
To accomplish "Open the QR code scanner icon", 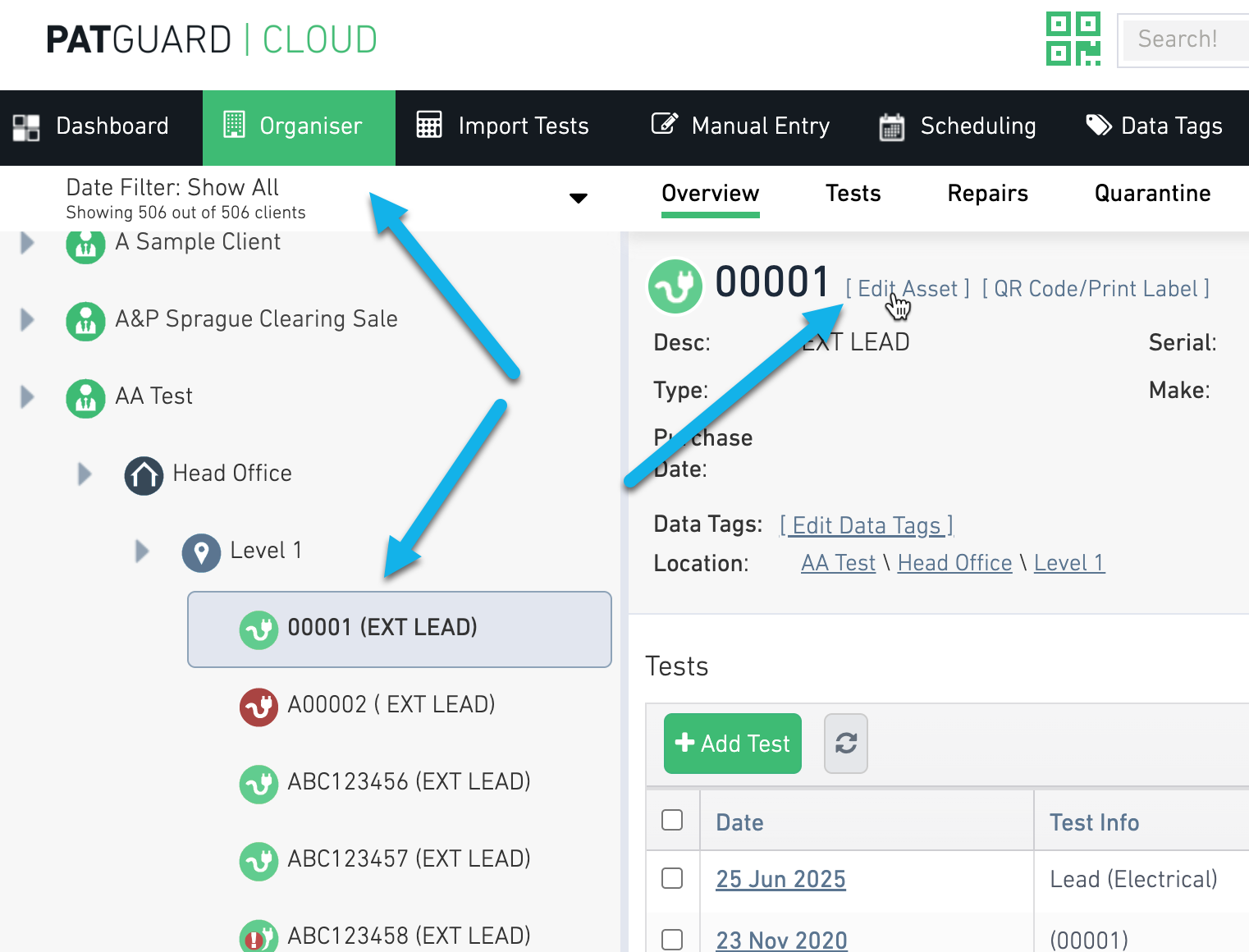I will tap(1073, 39).
